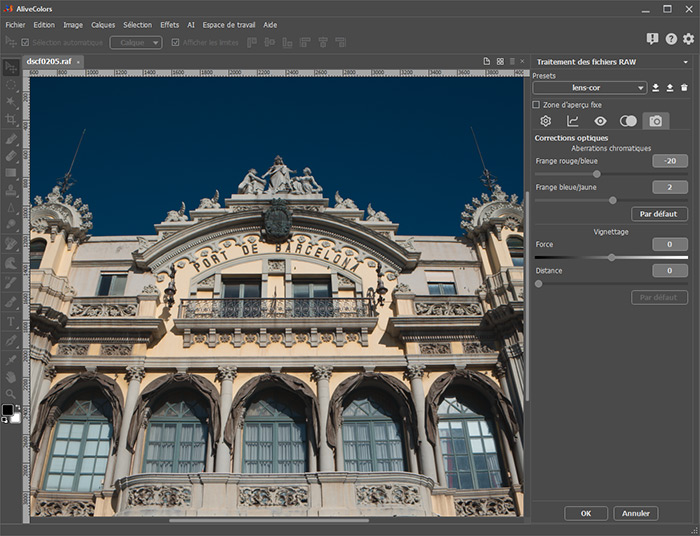Screen dimensions: 700x536
Task: Click the tile windows grid icon
Action: tap(500, 61)
